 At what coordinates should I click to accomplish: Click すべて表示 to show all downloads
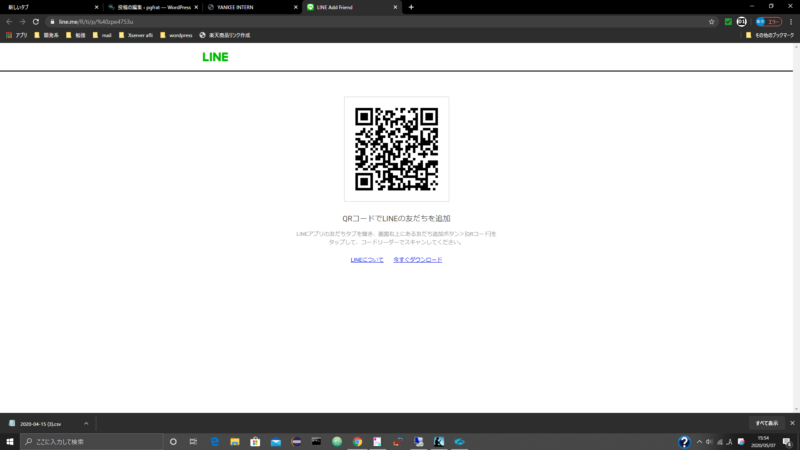[767, 423]
